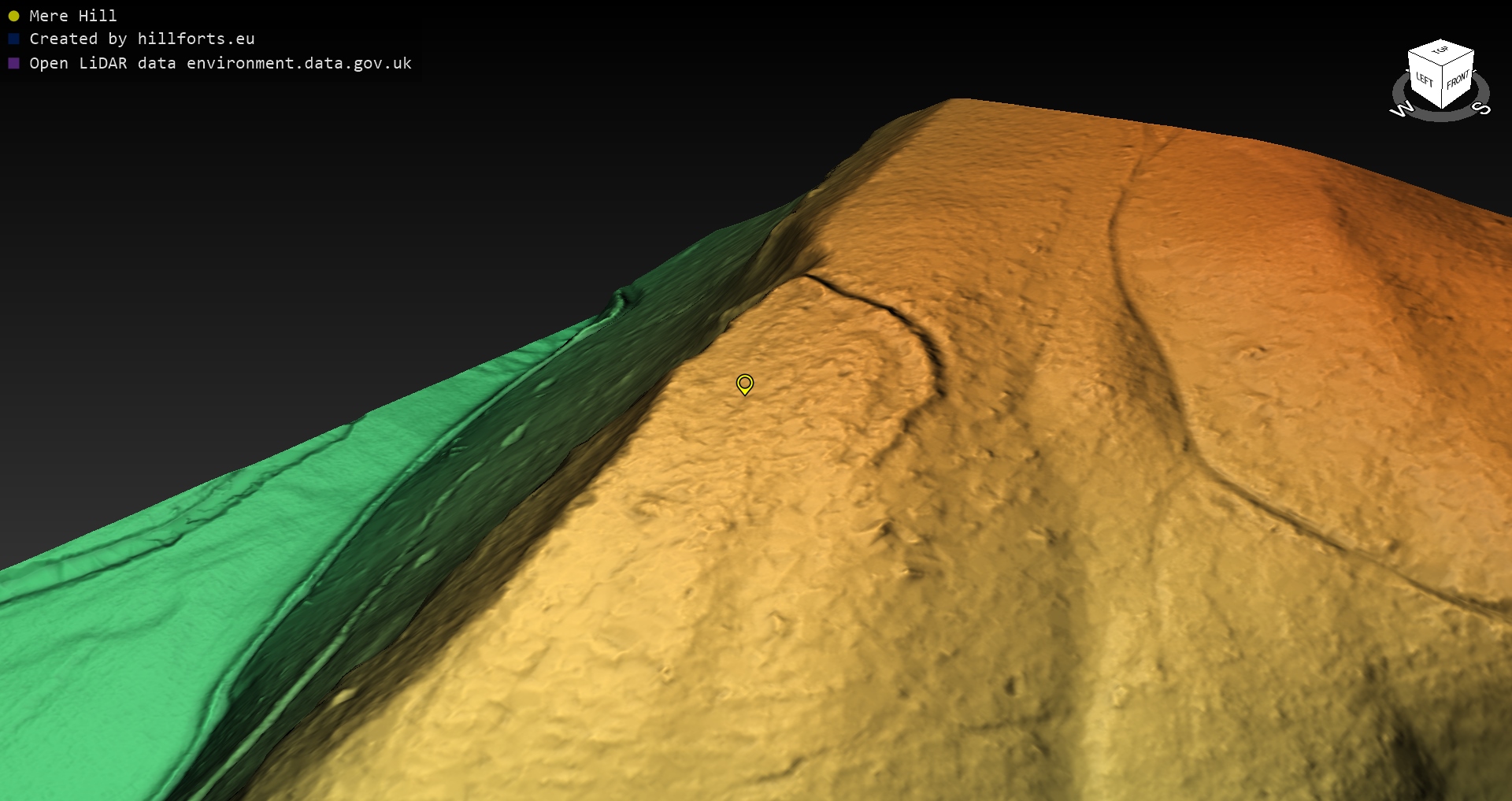Image resolution: width=1512 pixels, height=801 pixels.
Task: Open the LiDAR data environment.data.gov.uk link
Action: pos(220,63)
